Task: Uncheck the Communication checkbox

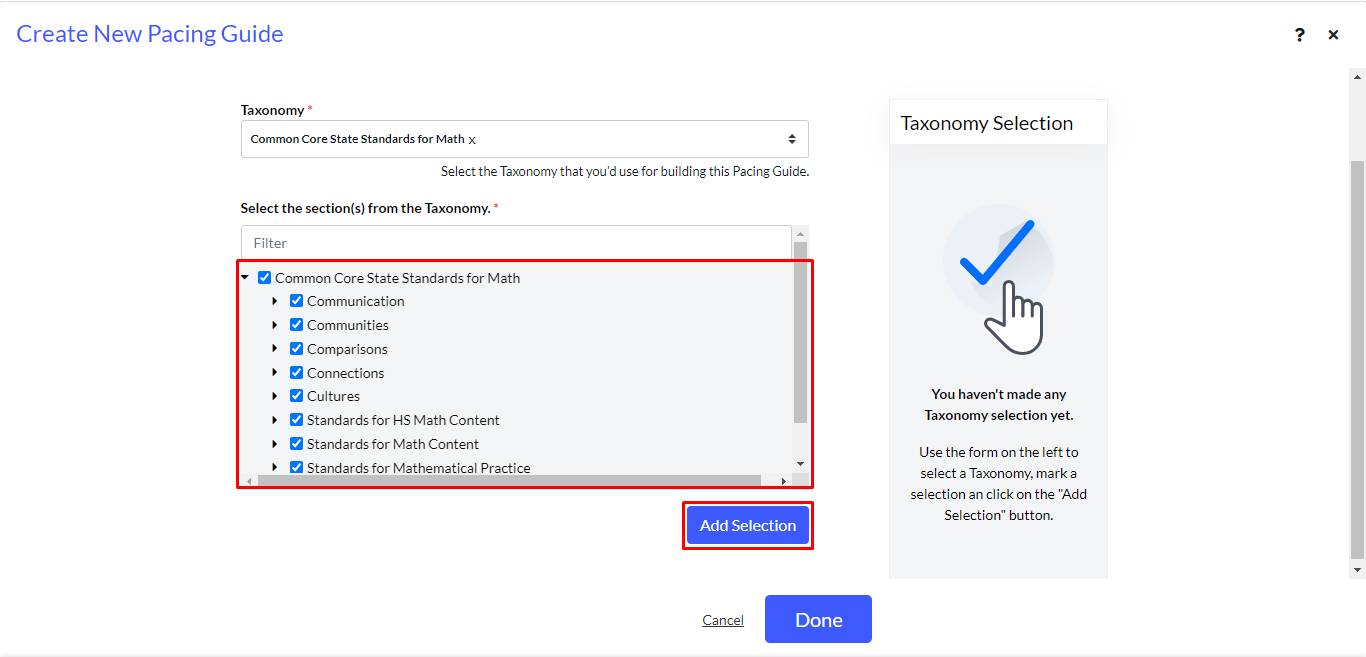Action: tap(297, 301)
